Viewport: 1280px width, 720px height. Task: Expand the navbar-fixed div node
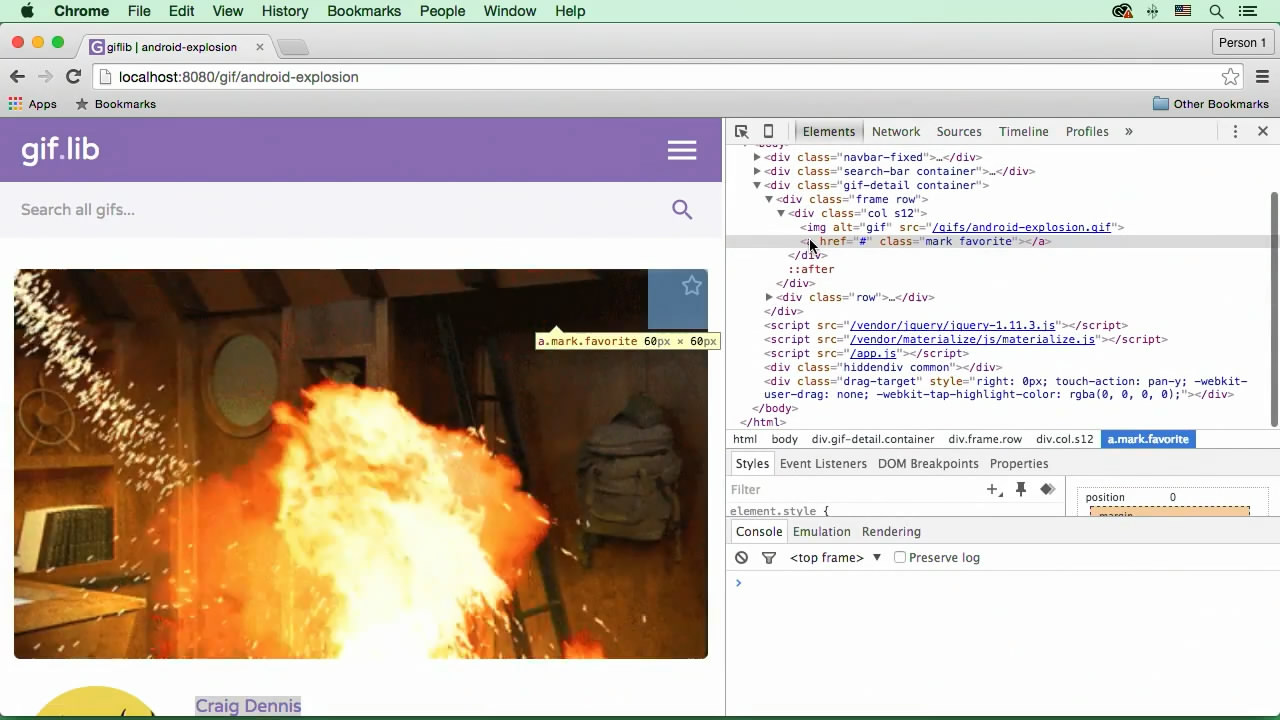[x=757, y=157]
